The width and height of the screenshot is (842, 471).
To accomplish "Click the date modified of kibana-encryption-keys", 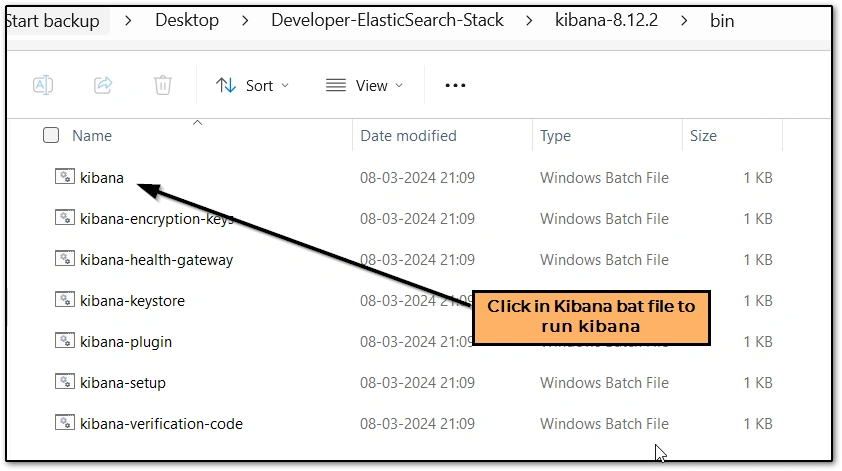I will pyautogui.click(x=417, y=219).
